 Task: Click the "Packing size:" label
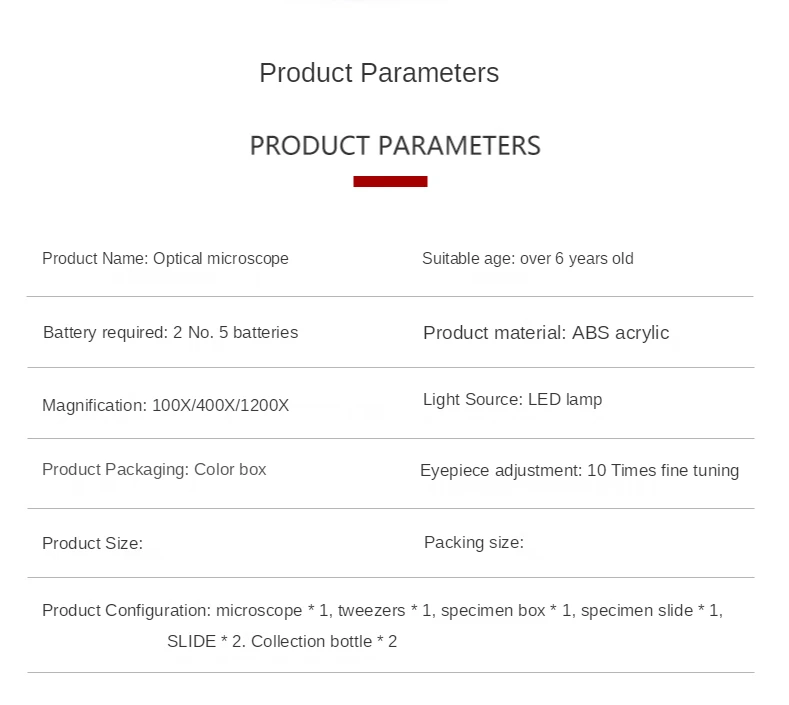pyautogui.click(x=473, y=542)
